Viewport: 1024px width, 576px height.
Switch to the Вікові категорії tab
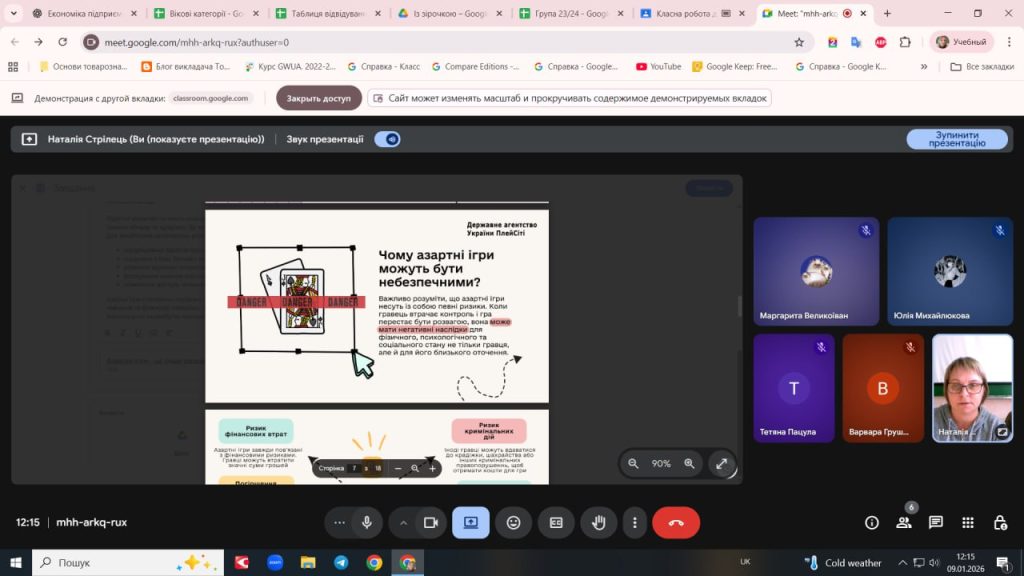205,14
